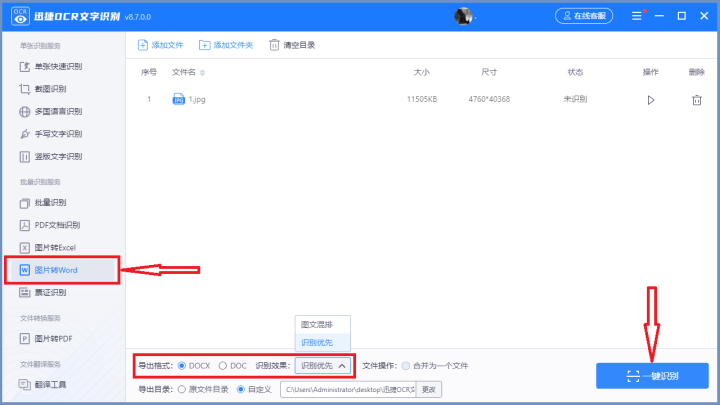Pick 识别优先 from the dropdown list

point(323,343)
